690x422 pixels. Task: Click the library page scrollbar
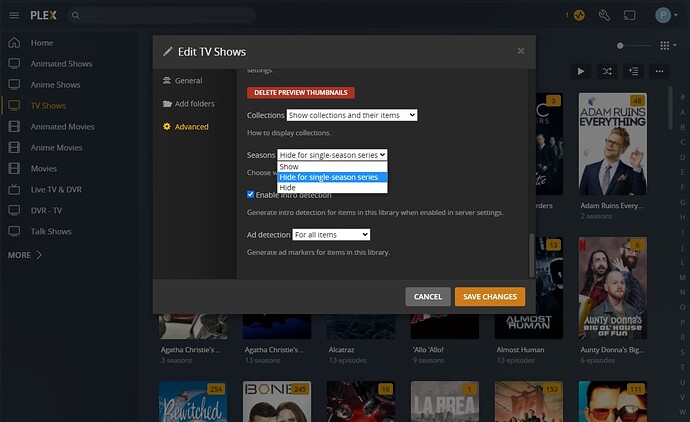coord(671,108)
